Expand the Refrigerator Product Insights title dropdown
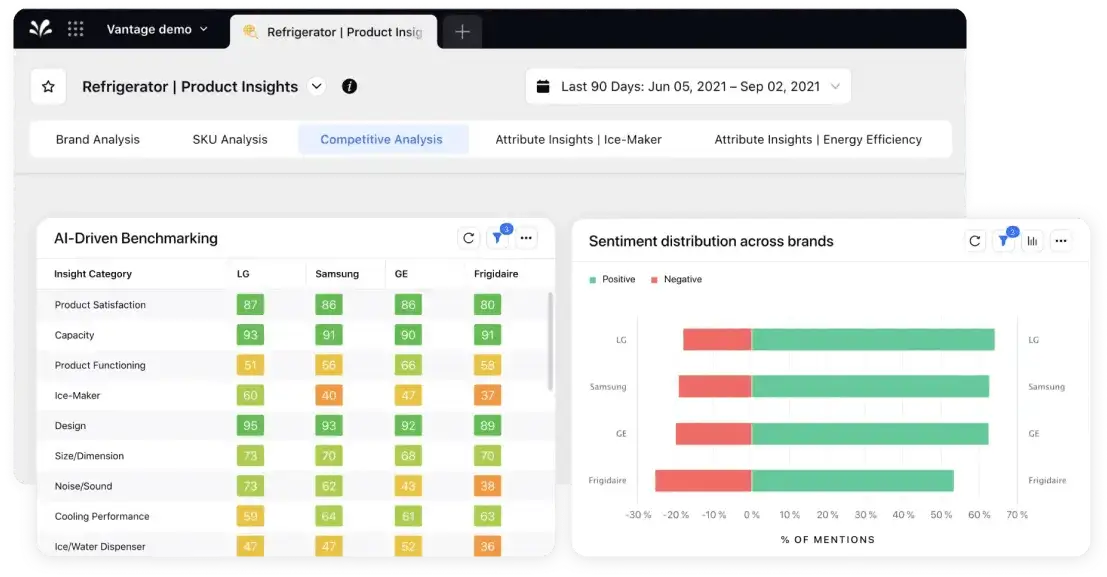The width and height of the screenshot is (1107, 577). pyautogui.click(x=317, y=86)
